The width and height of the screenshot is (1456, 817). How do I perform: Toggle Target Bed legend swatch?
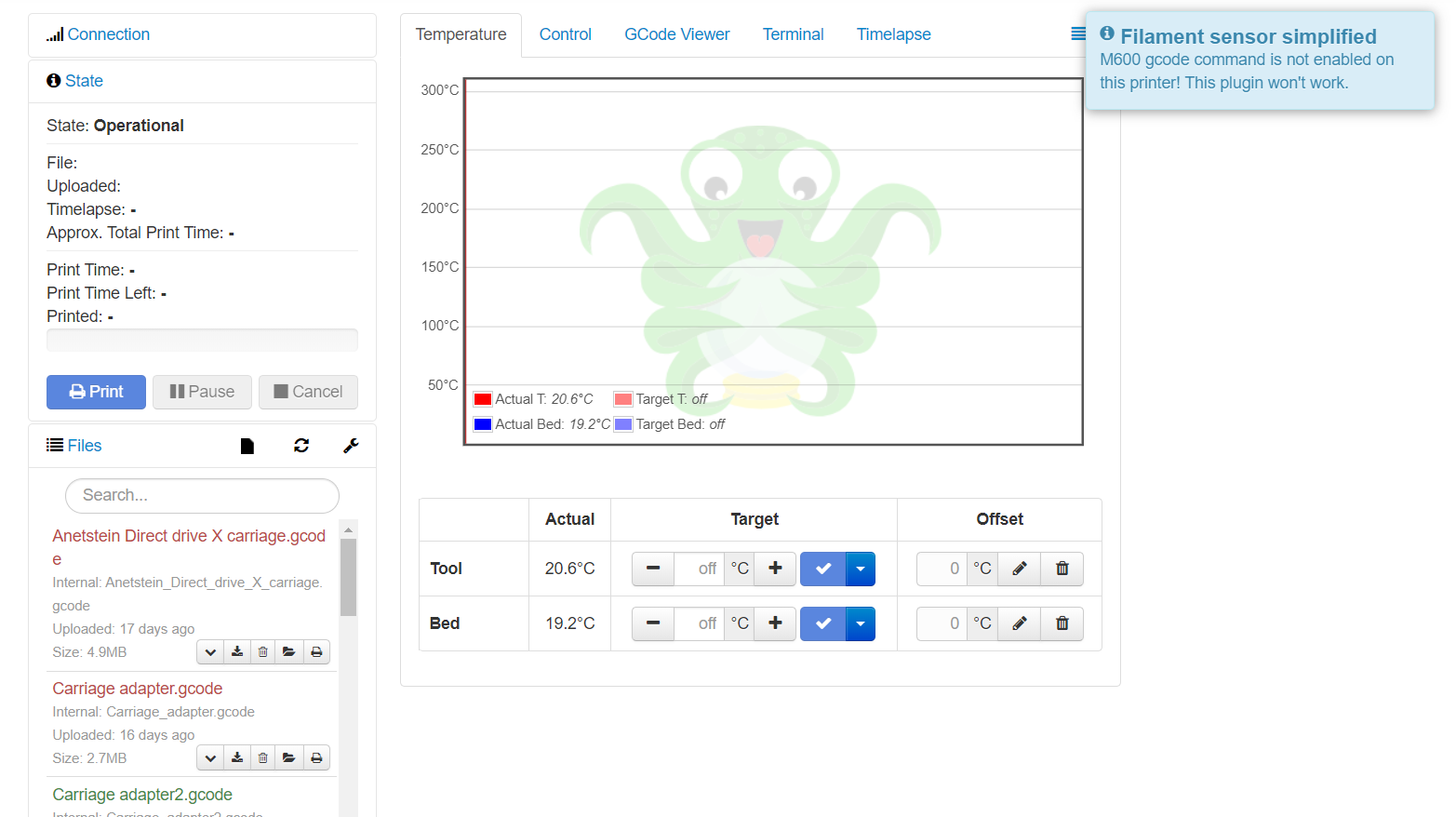pyautogui.click(x=623, y=424)
